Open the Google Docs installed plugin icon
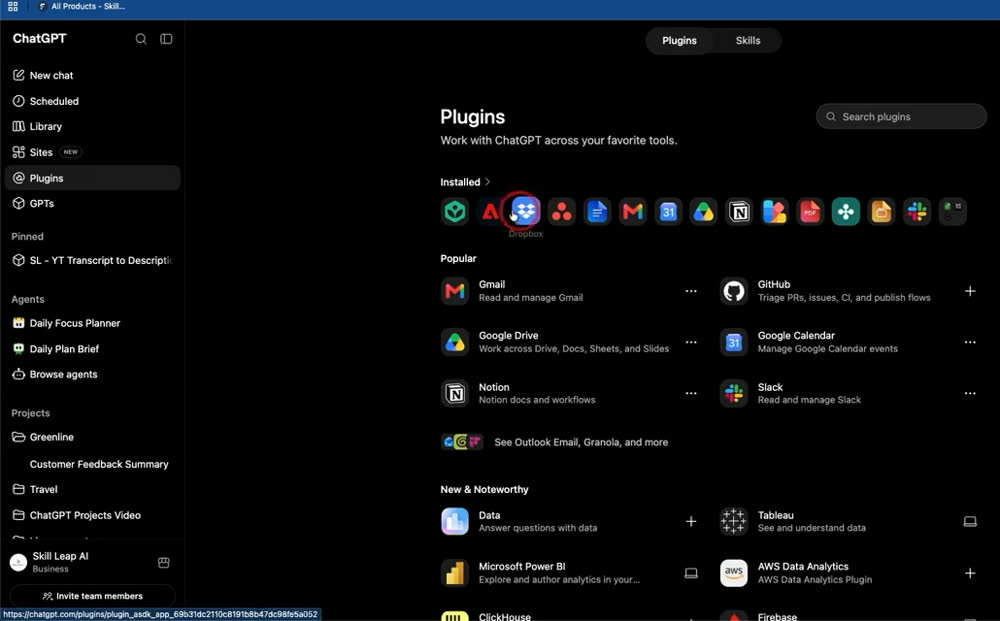 [x=597, y=211]
